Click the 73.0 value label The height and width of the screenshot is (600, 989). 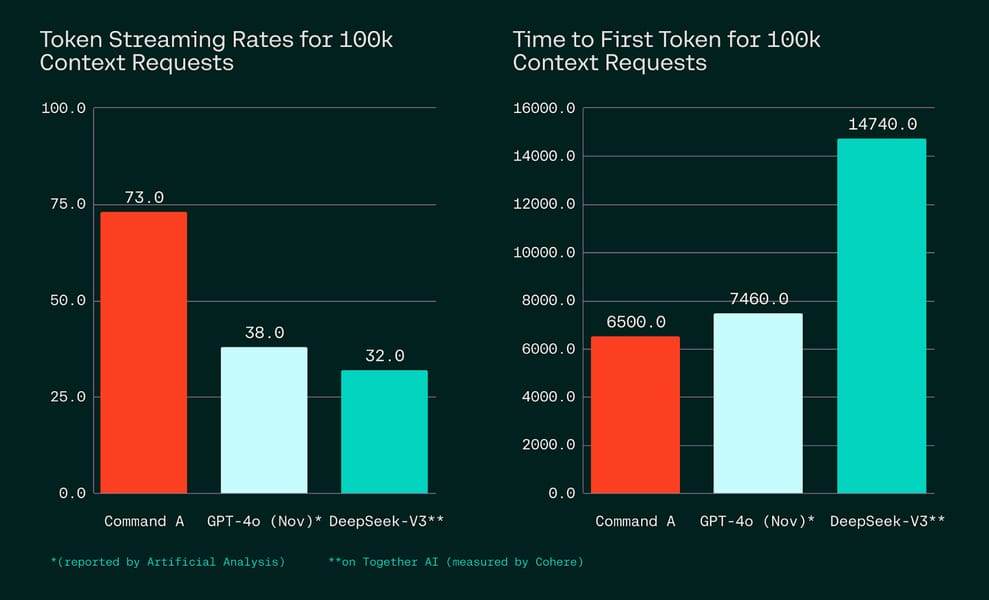coord(144,197)
